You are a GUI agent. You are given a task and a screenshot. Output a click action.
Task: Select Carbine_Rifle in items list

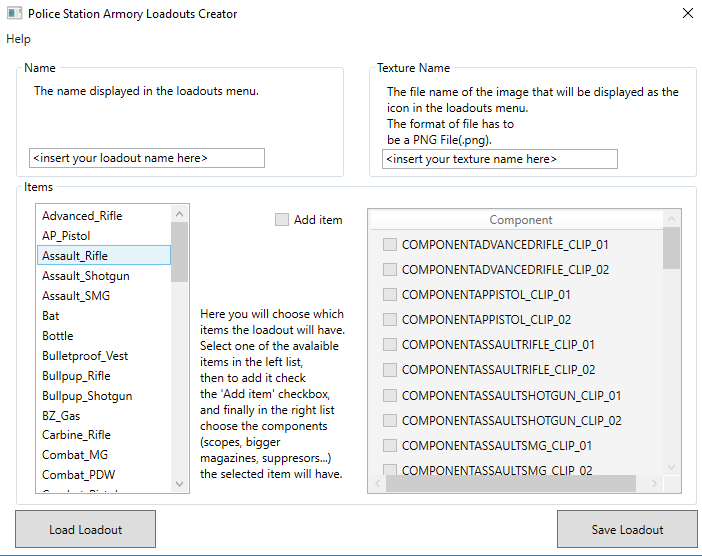[x=76, y=435]
